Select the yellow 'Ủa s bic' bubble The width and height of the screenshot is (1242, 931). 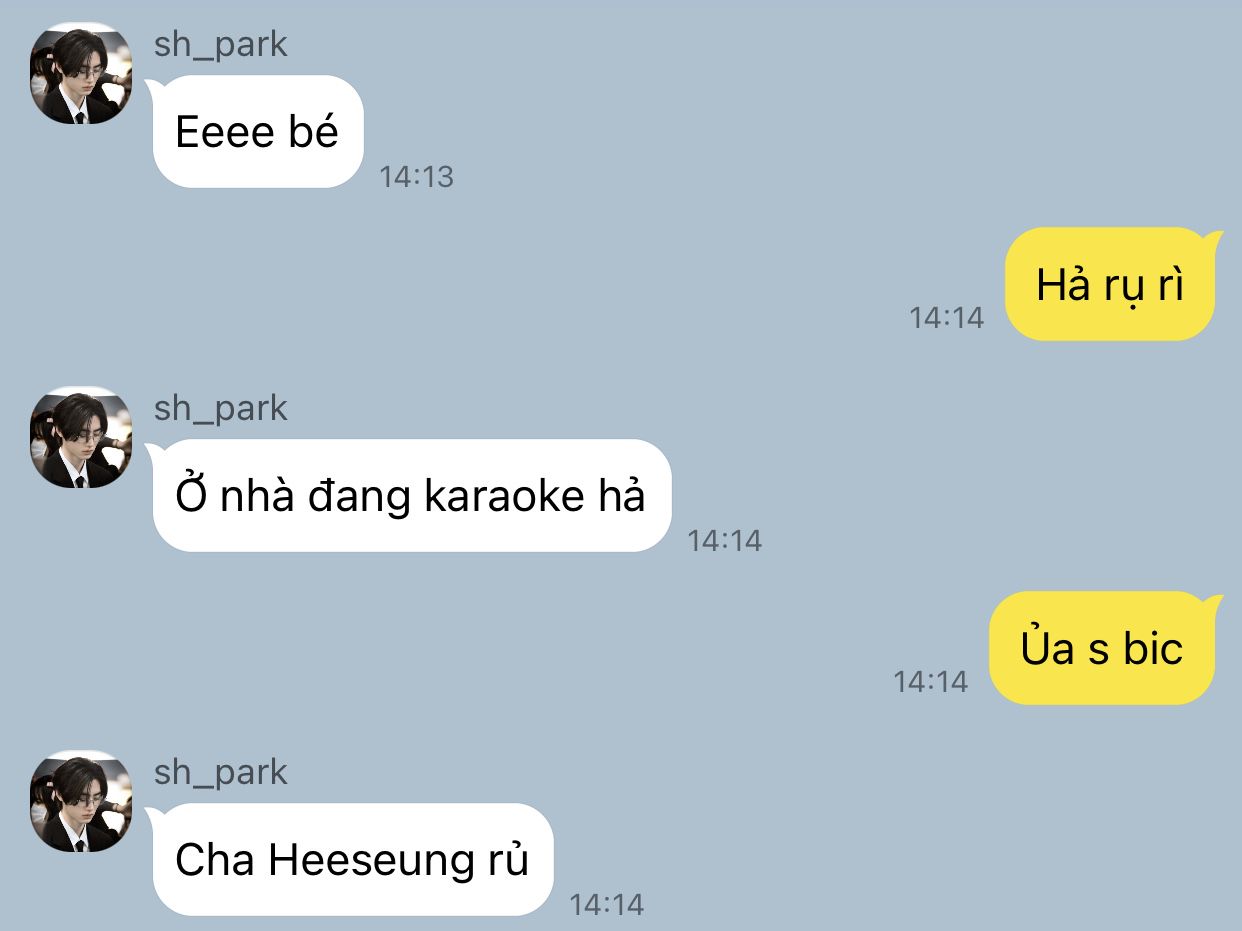click(x=1102, y=649)
